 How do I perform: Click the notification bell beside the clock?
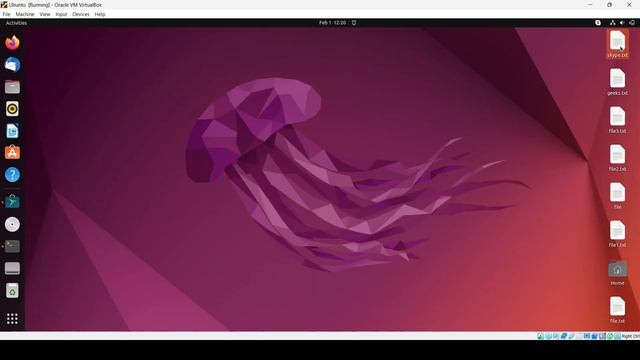tap(354, 23)
